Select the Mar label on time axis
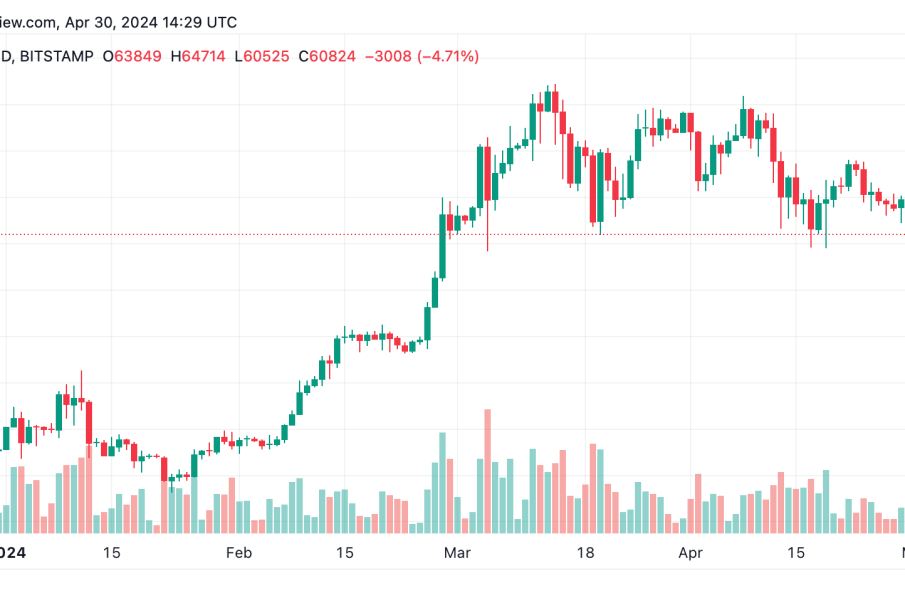This screenshot has height=613, width=905. pyautogui.click(x=457, y=553)
